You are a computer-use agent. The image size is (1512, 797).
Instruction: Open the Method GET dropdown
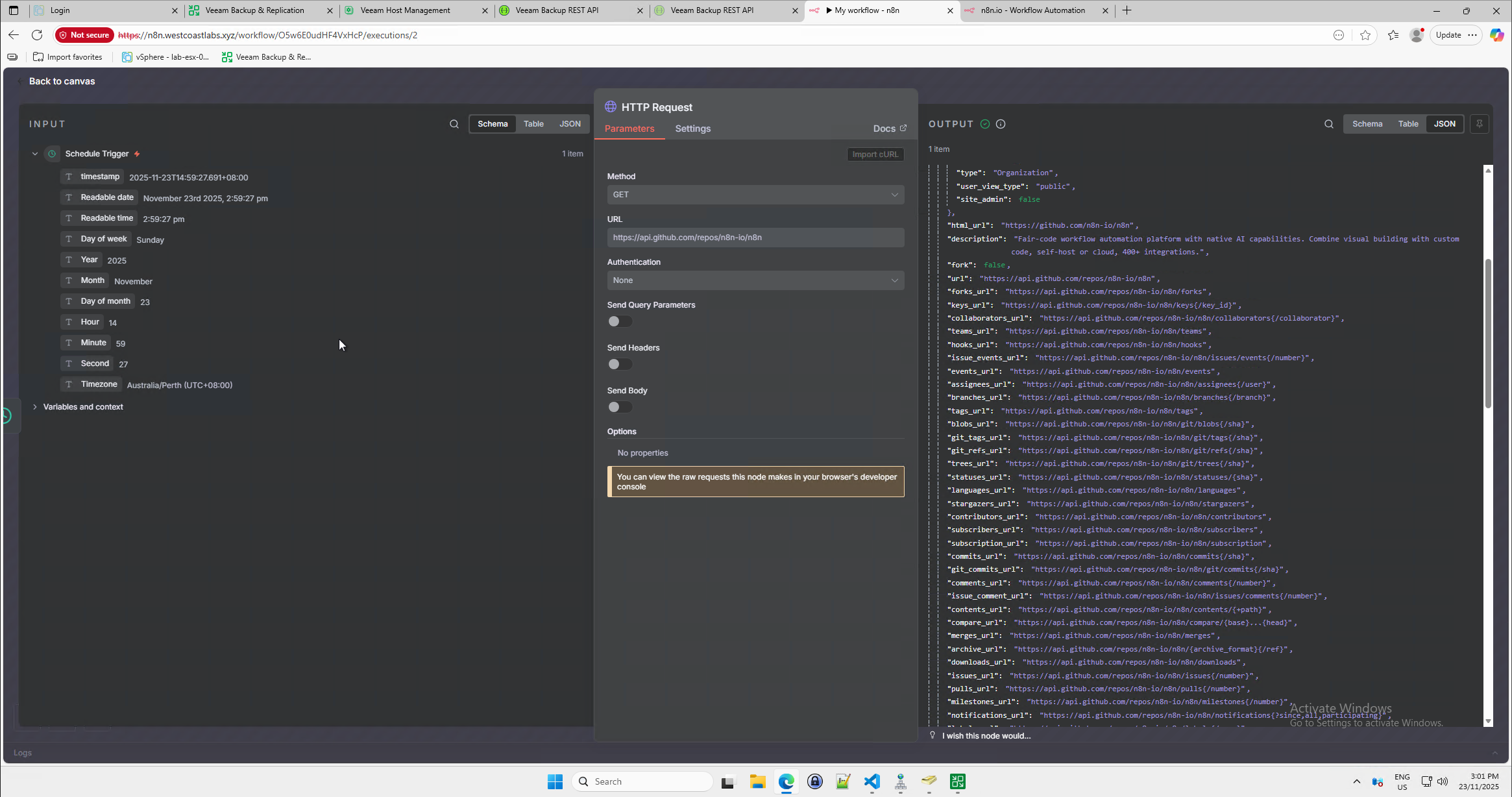(755, 195)
